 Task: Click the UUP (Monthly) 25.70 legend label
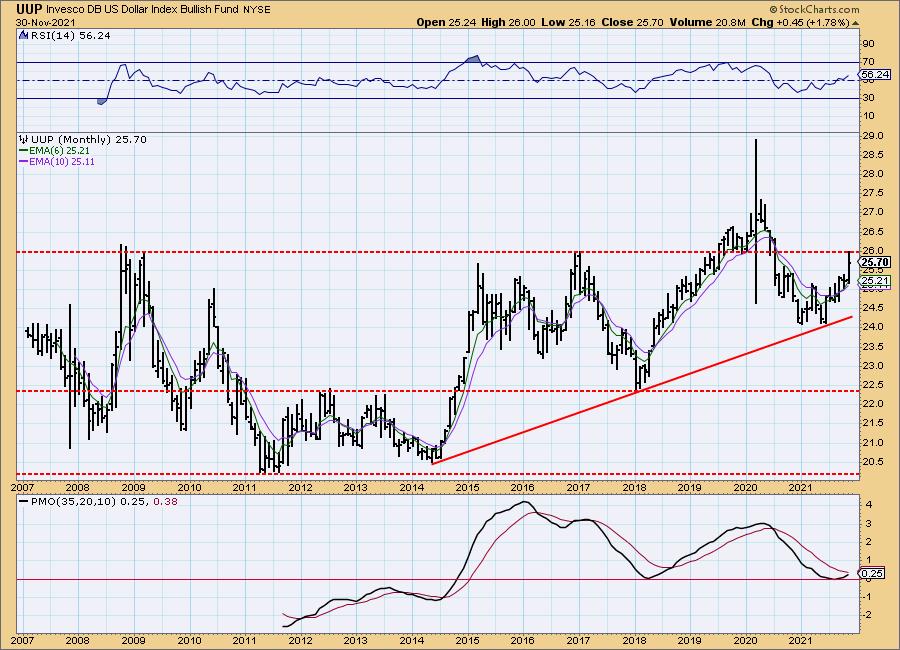click(x=89, y=140)
